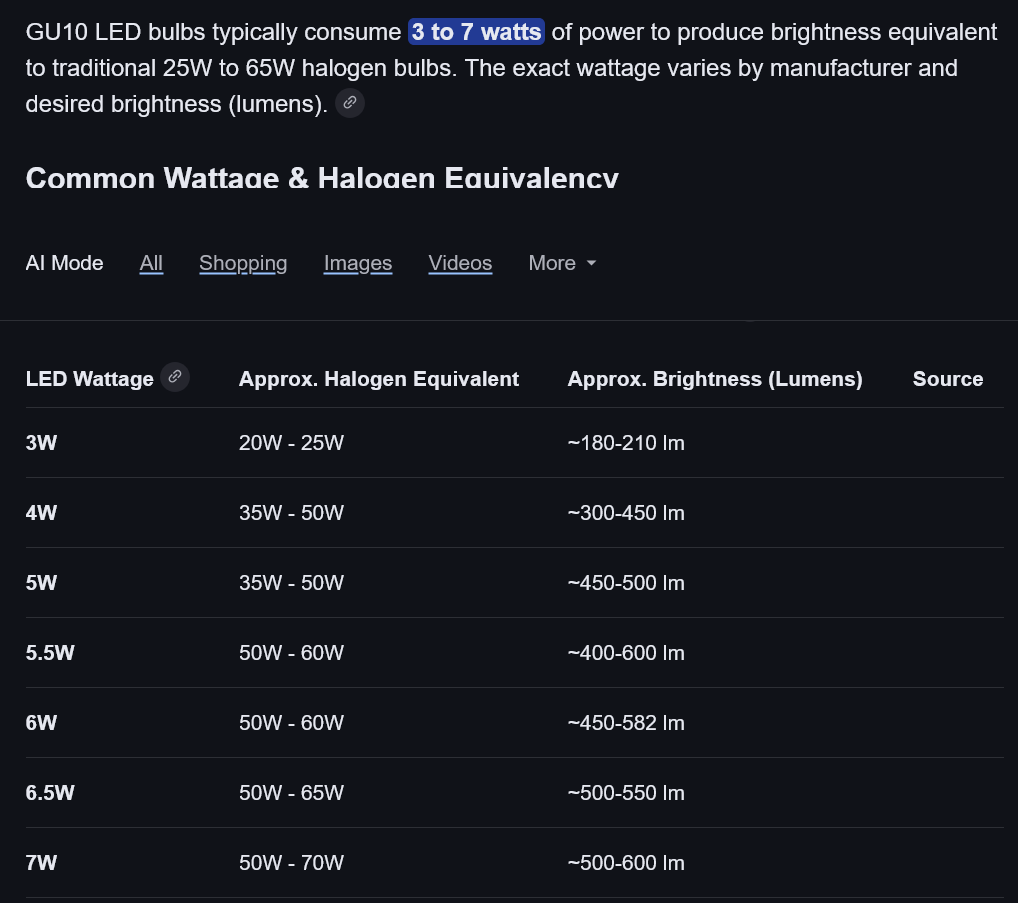Click the Common Wattage & Halogen Equivalency heading
The width and height of the screenshot is (1018, 903).
click(x=322, y=178)
